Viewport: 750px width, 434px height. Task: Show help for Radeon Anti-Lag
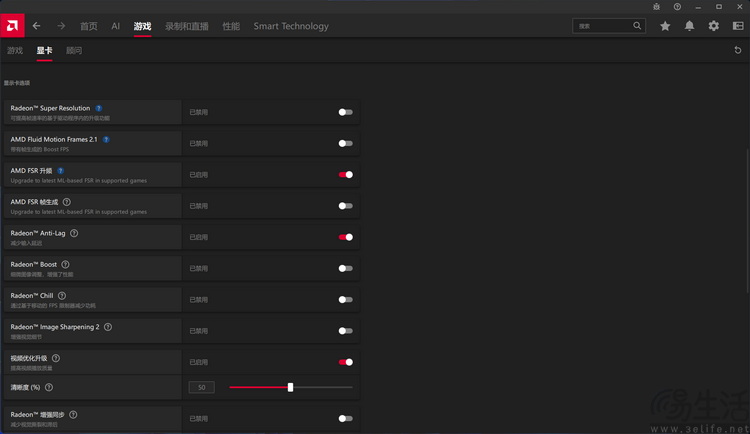[x=74, y=233]
